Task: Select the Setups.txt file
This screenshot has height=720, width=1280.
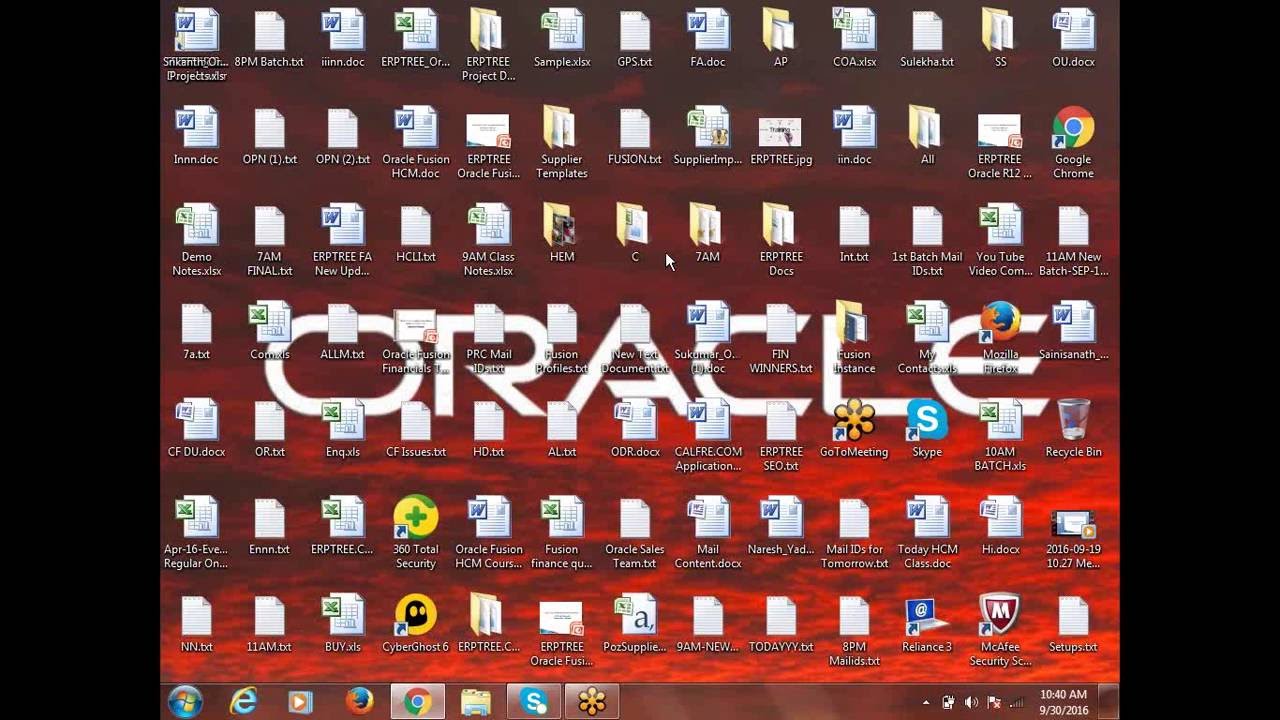Action: pos(1073,625)
